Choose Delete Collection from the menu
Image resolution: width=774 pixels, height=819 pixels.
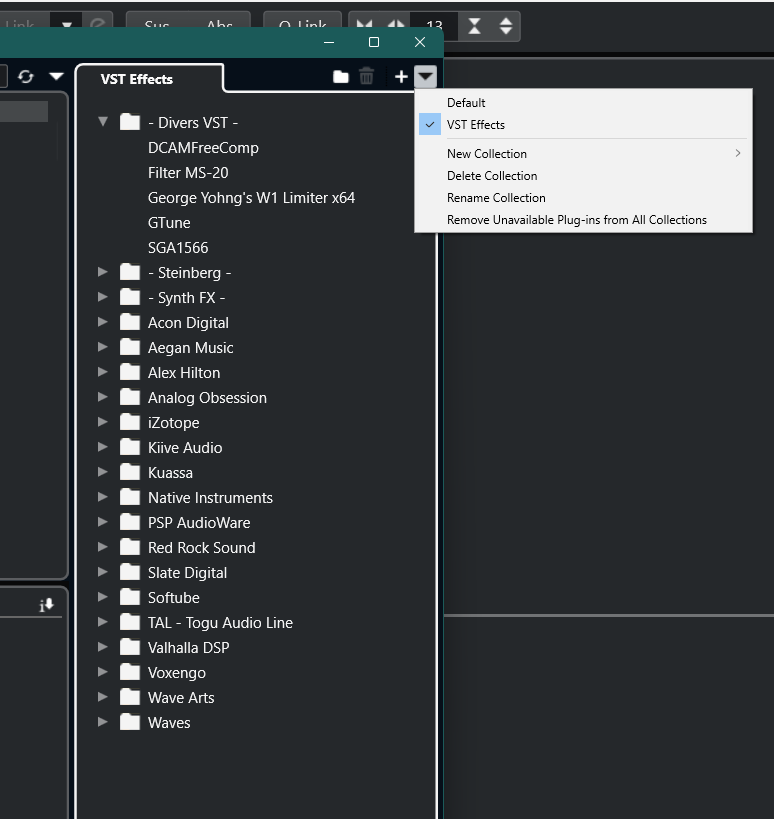click(x=492, y=176)
